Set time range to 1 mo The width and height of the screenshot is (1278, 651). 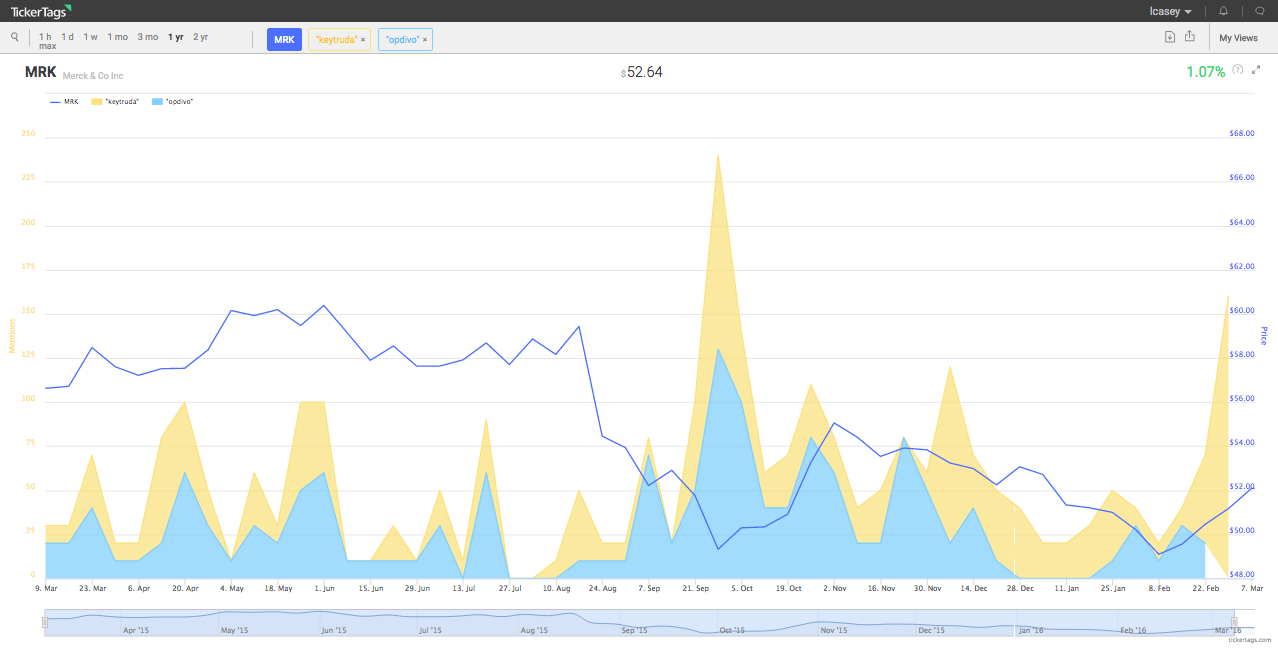(118, 37)
